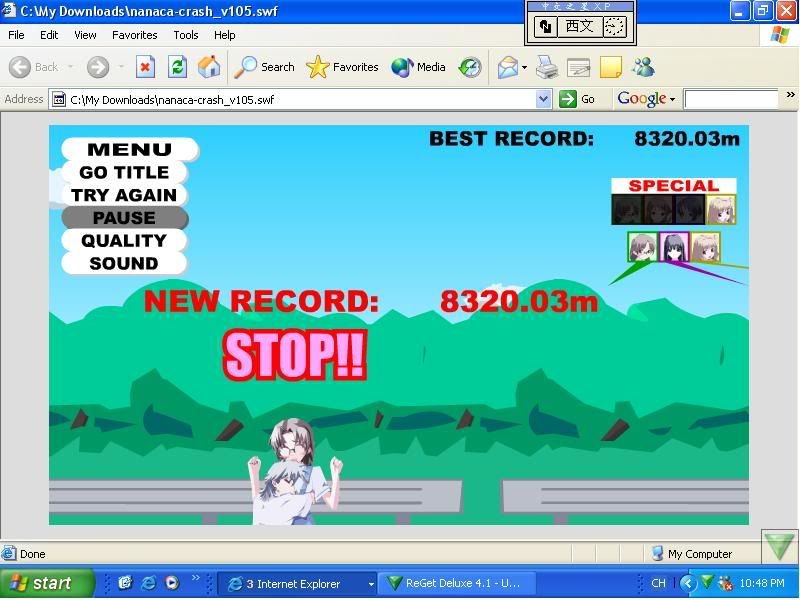The image size is (800, 600).
Task: Click the yellow-framed blonde girl portrait
Action: point(705,247)
